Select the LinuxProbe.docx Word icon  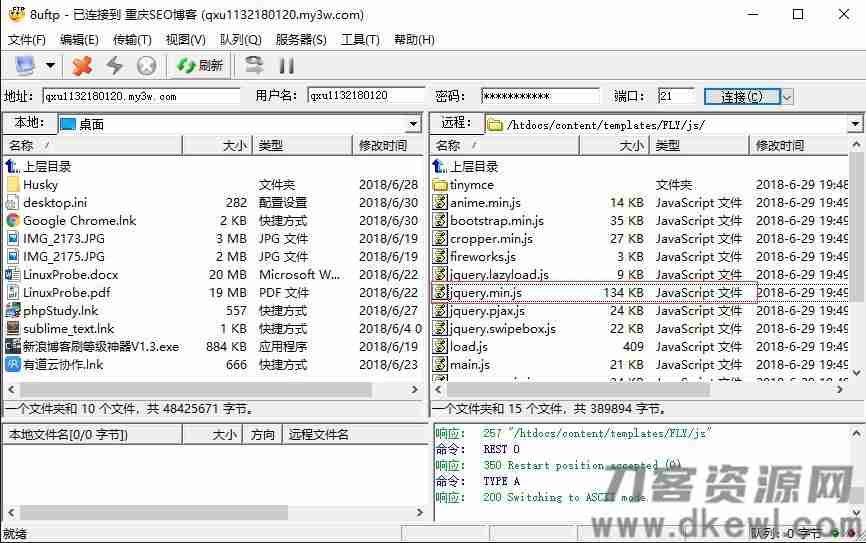pyautogui.click(x=13, y=275)
